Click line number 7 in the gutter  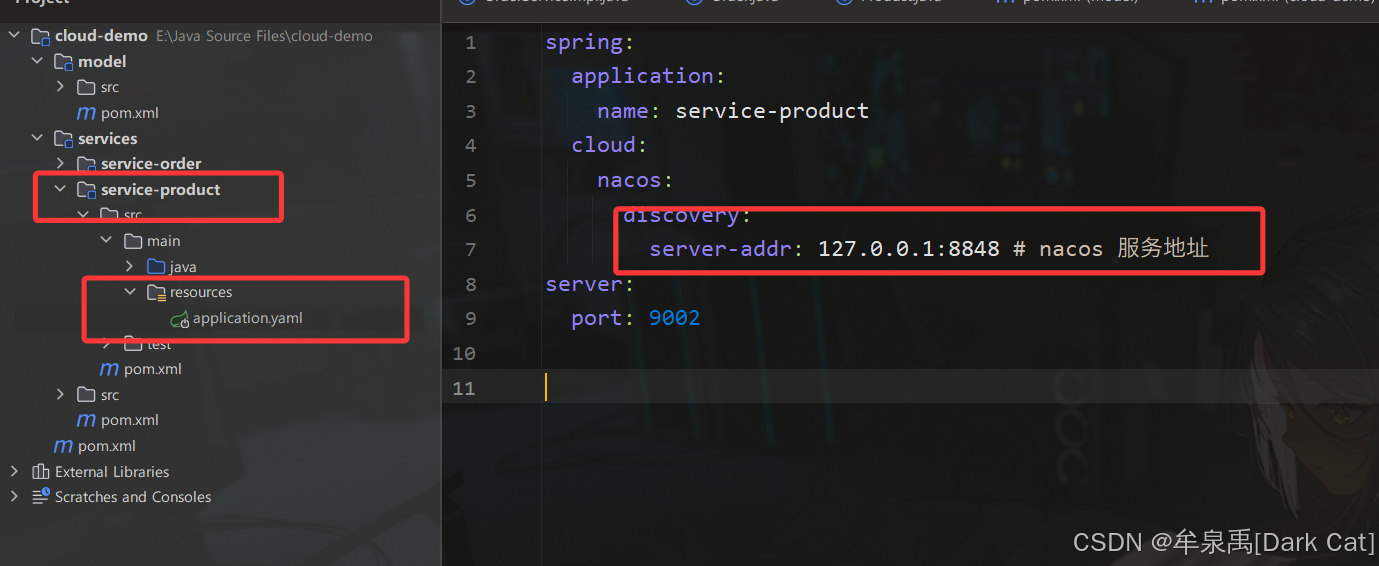coord(470,249)
